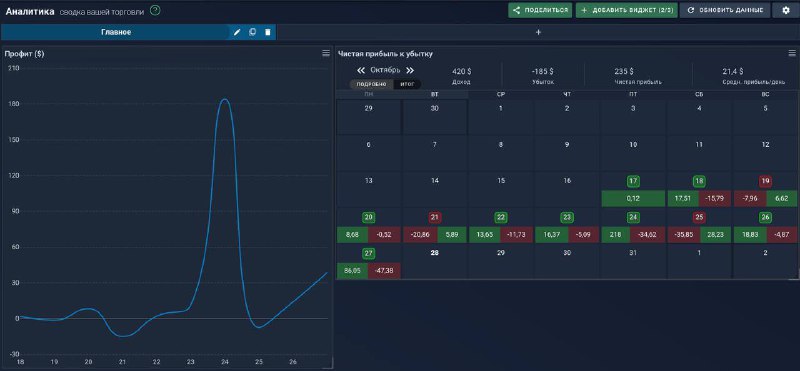This screenshot has height=371, width=800.
Task: Open the settings gear icon
Action: (x=785, y=10)
